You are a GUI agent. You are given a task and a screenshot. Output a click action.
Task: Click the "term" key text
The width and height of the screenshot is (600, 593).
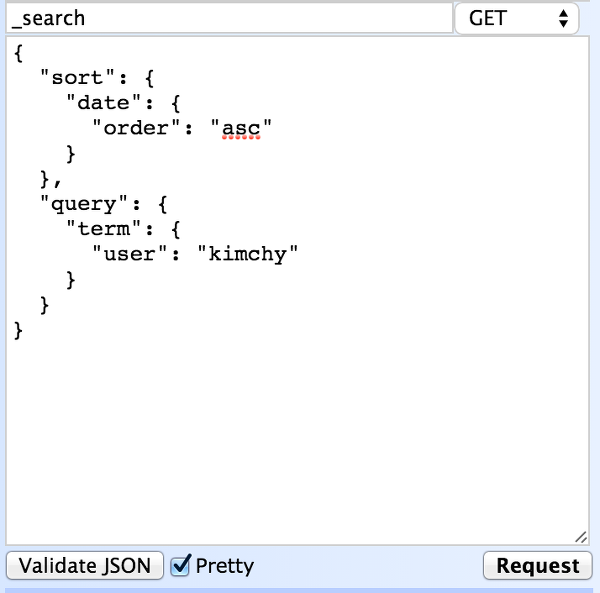coord(103,229)
